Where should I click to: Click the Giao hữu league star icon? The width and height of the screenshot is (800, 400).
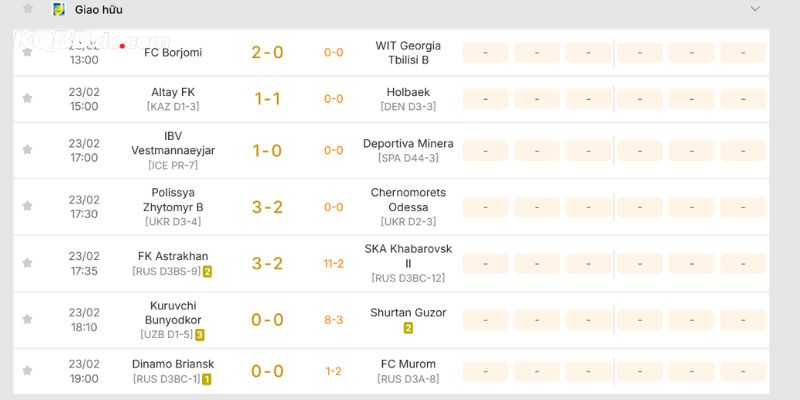[x=28, y=9]
